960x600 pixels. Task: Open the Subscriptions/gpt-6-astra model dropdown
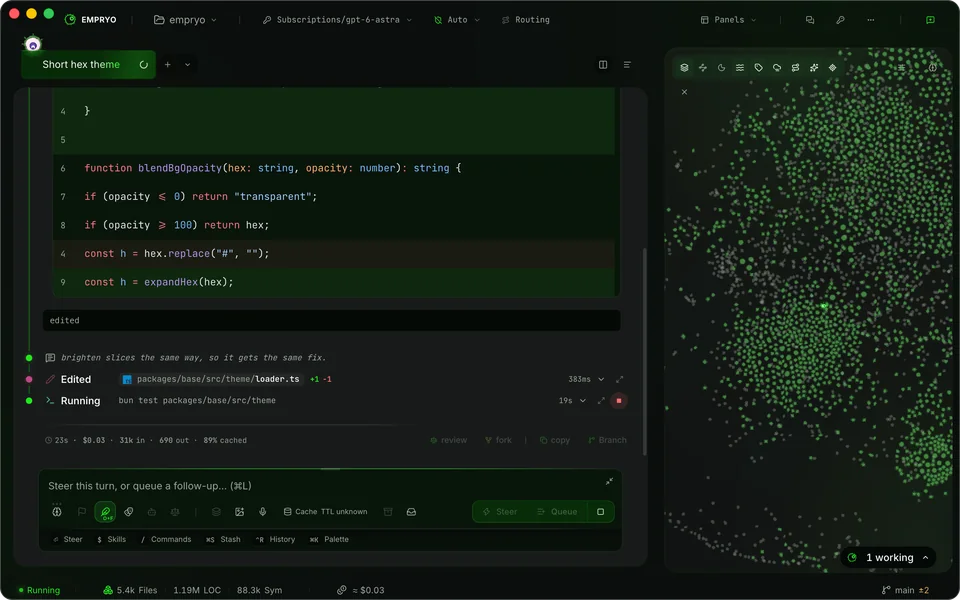pyautogui.click(x=337, y=20)
